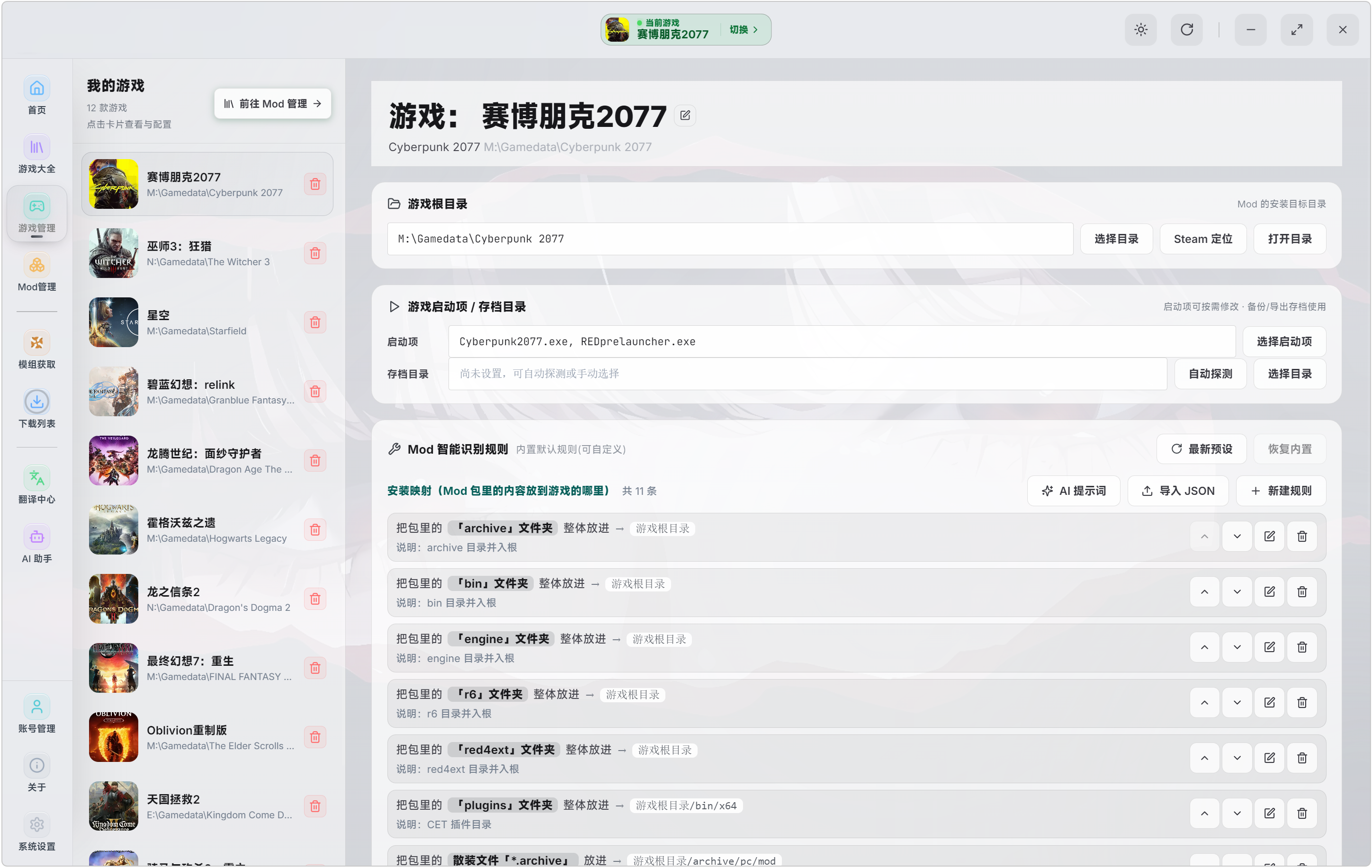This screenshot has height=868, width=1372.
Task: Edit the r6 folder rule
Action: (1270, 702)
